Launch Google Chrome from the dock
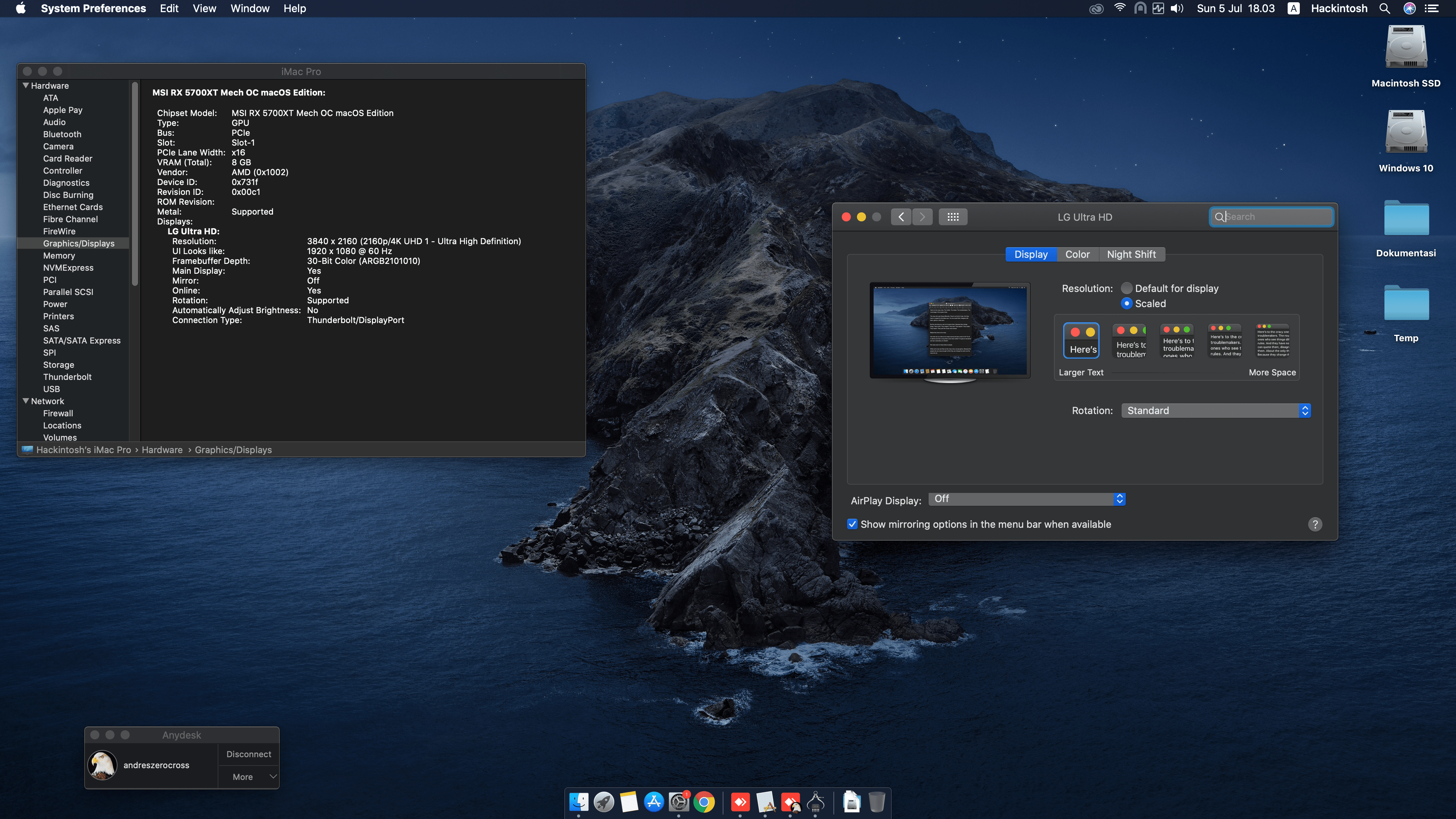1456x819 pixels. click(x=704, y=802)
